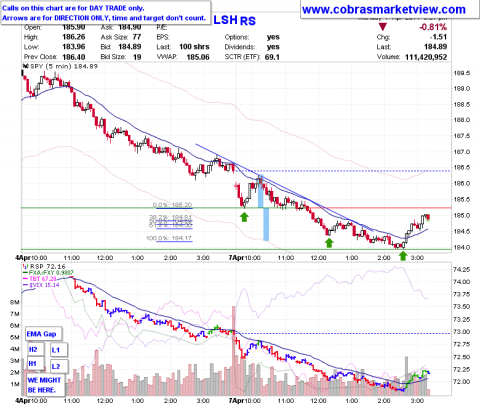Viewport: 480px width, 406px height.
Task: Click the 100.0% 184.17 Fibonacci level label
Action: click(x=169, y=238)
